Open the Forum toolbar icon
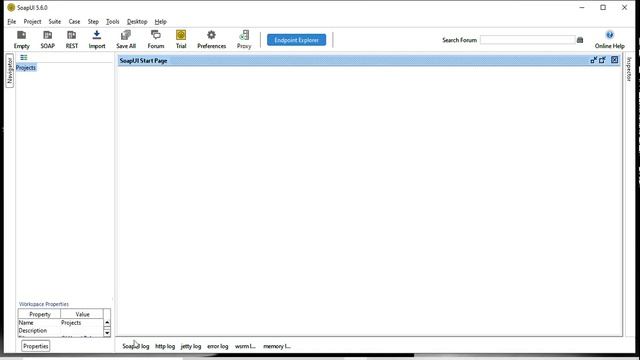This screenshot has width=640, height=360. click(x=156, y=40)
